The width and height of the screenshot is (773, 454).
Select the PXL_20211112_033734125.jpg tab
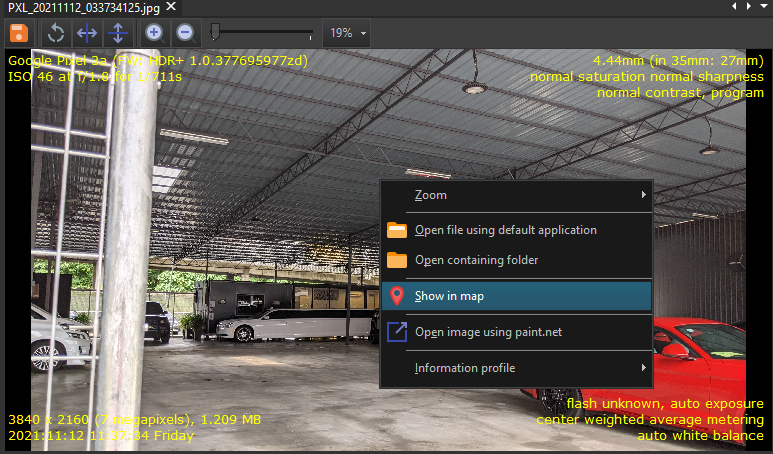(80, 7)
